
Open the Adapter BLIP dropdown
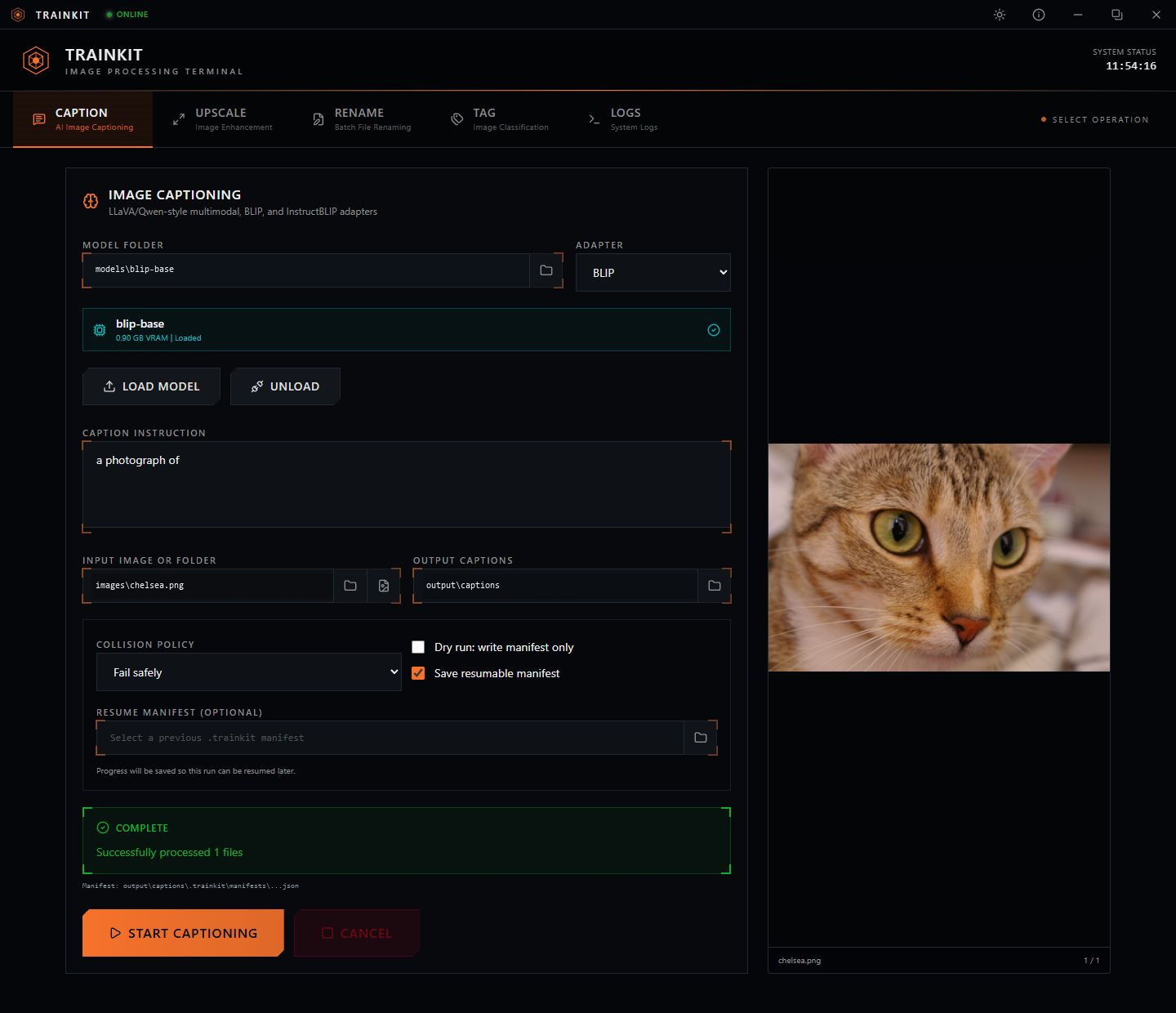click(x=653, y=273)
